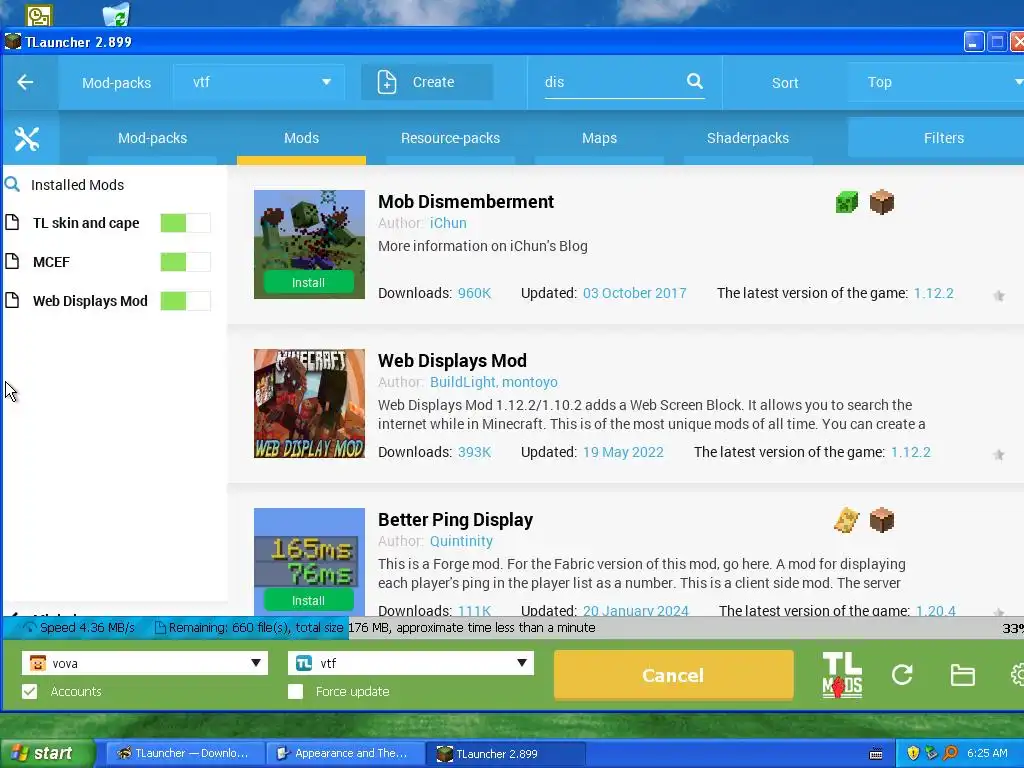The image size is (1024, 768).
Task: Open the game folder icon
Action: click(963, 675)
